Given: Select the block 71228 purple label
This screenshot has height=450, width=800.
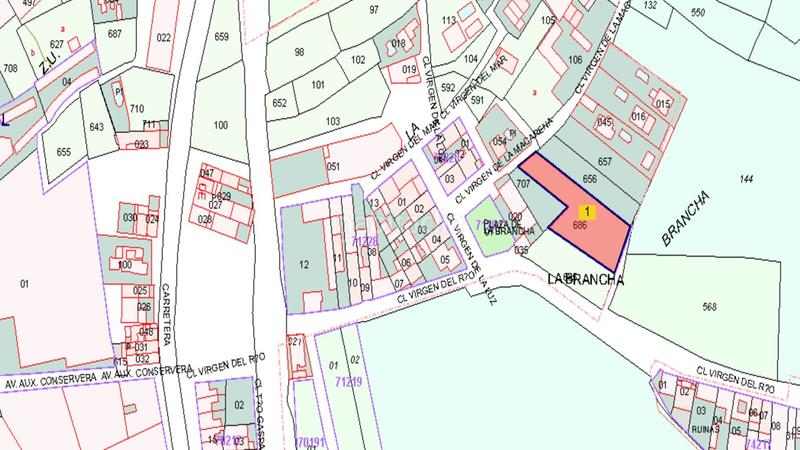Looking at the screenshot, I should pyautogui.click(x=366, y=243).
